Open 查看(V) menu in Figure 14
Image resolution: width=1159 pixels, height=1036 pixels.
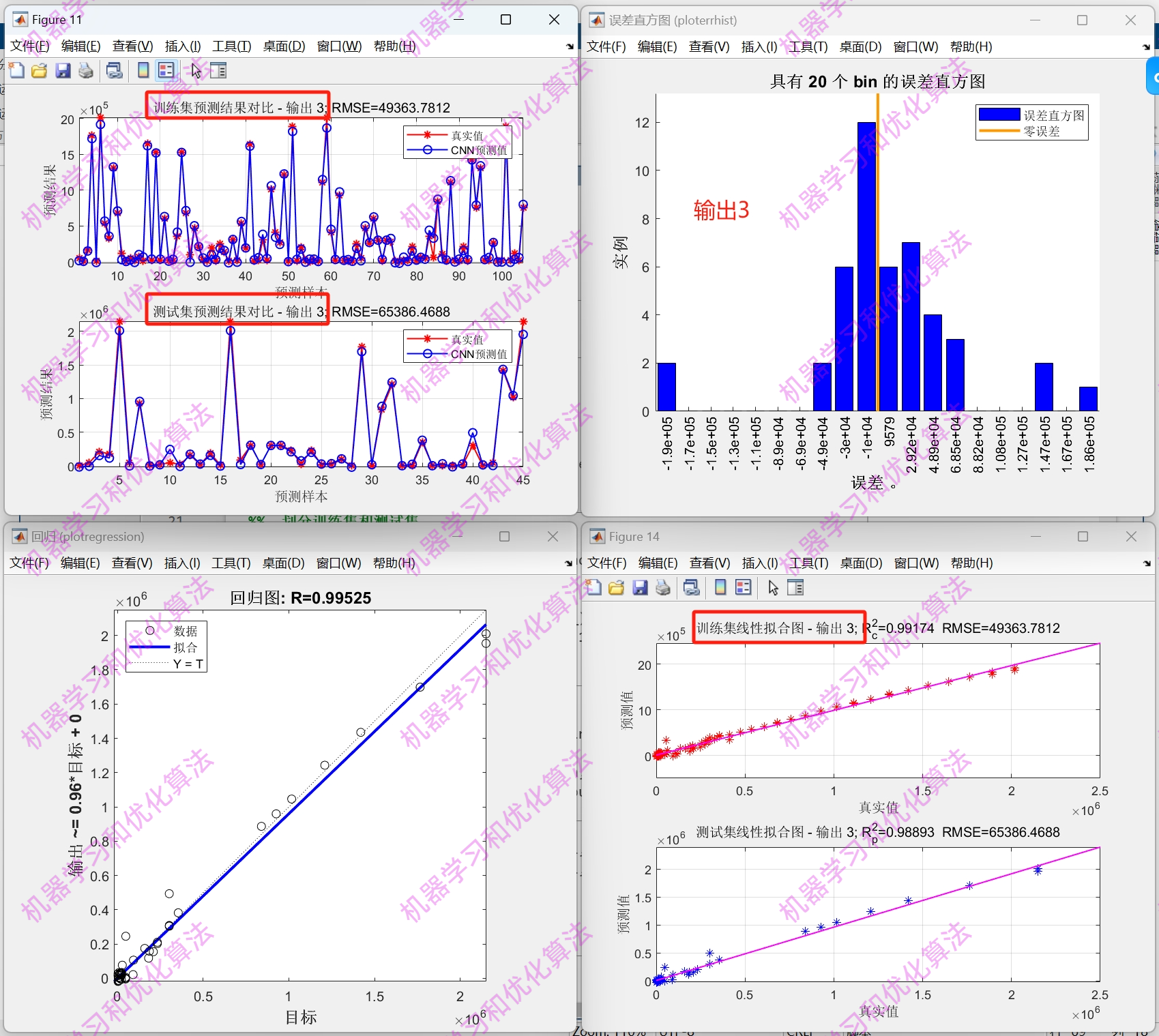click(710, 563)
